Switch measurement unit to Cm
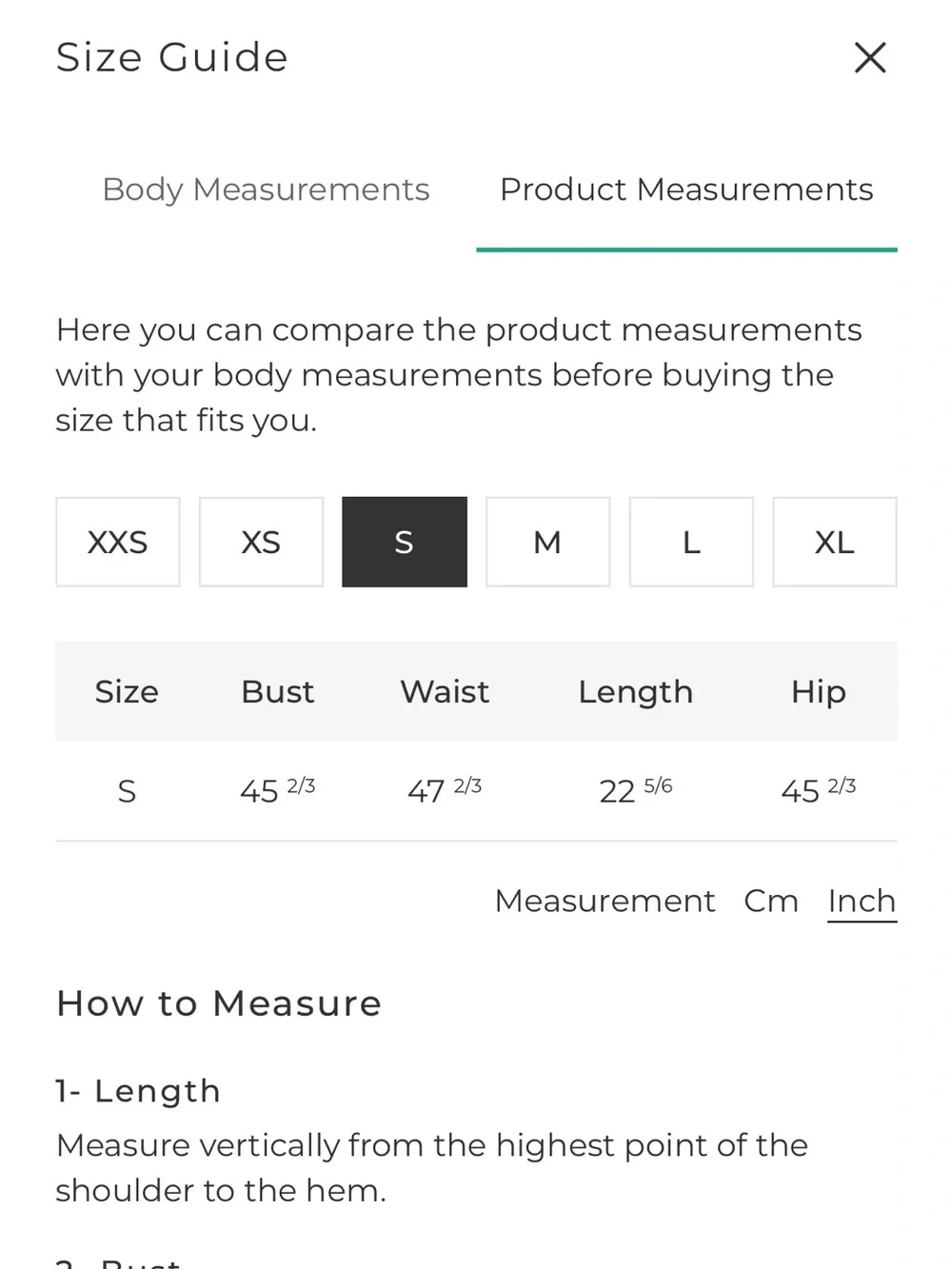 [x=771, y=901]
